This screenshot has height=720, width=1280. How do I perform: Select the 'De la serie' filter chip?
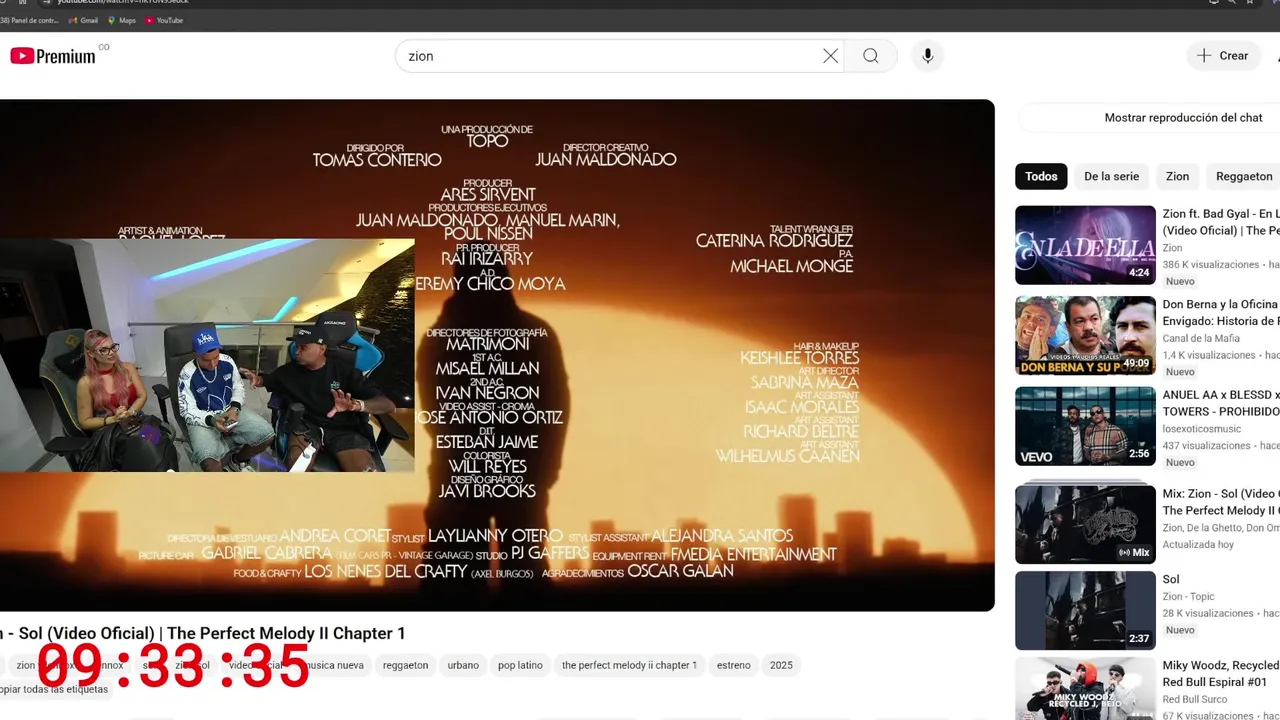[x=1111, y=176]
